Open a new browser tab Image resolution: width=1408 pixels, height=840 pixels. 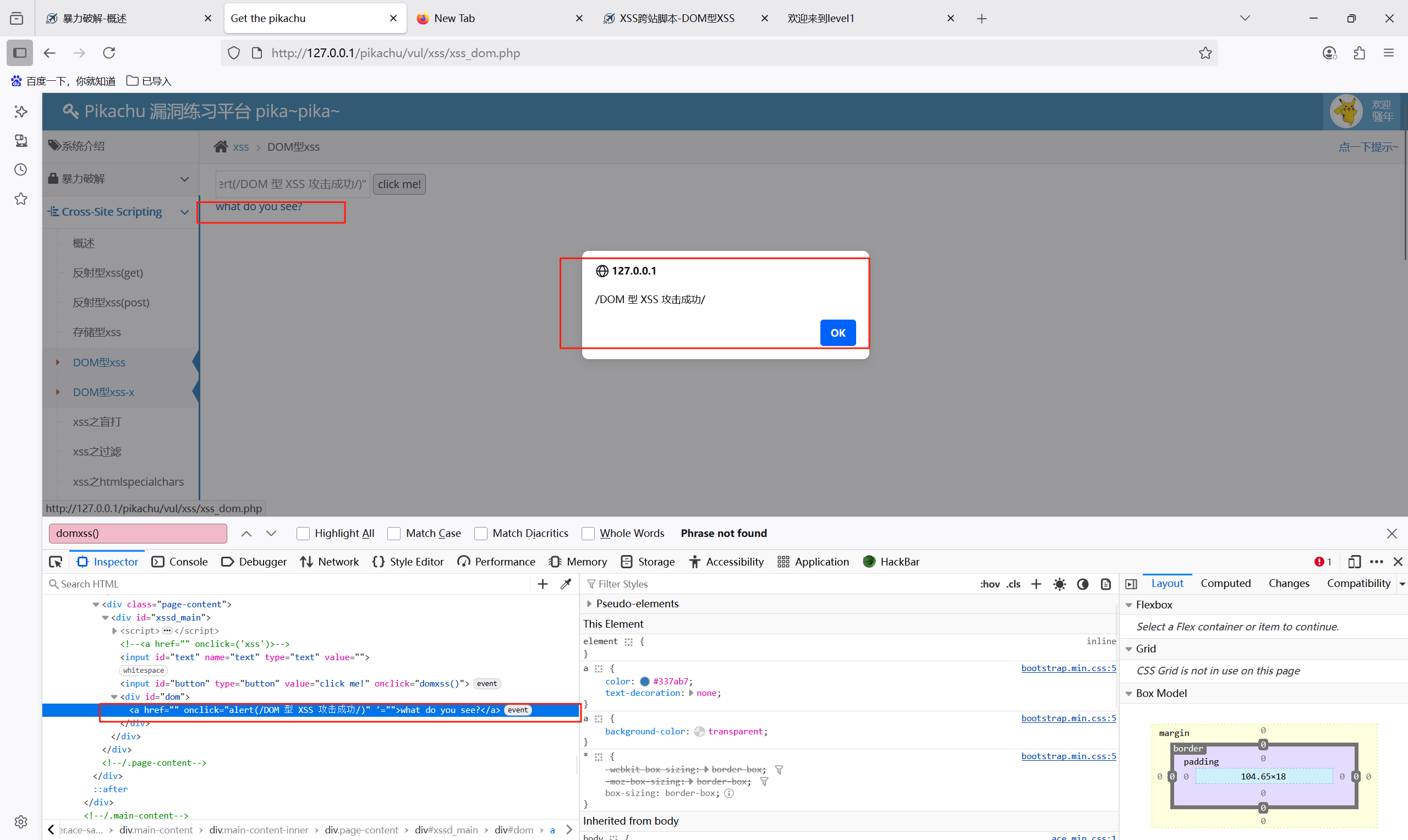point(982,19)
